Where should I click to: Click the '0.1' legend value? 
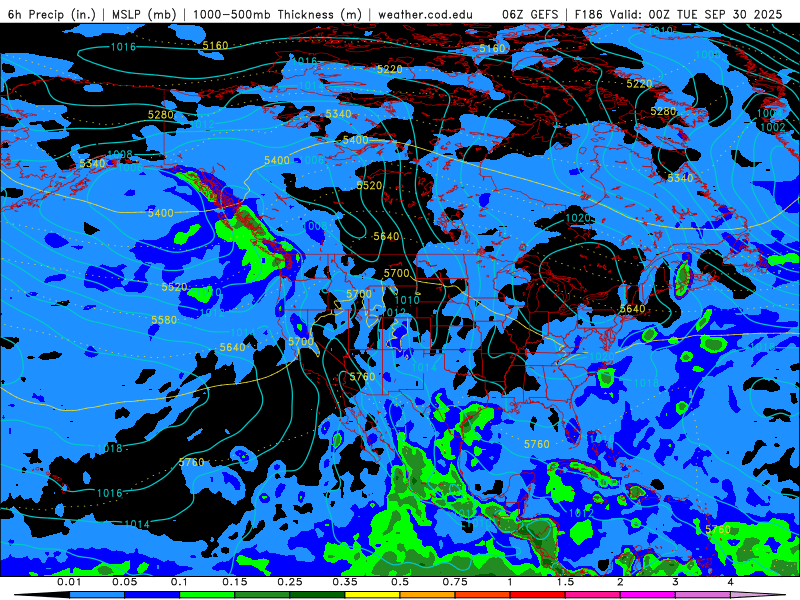tap(179, 582)
